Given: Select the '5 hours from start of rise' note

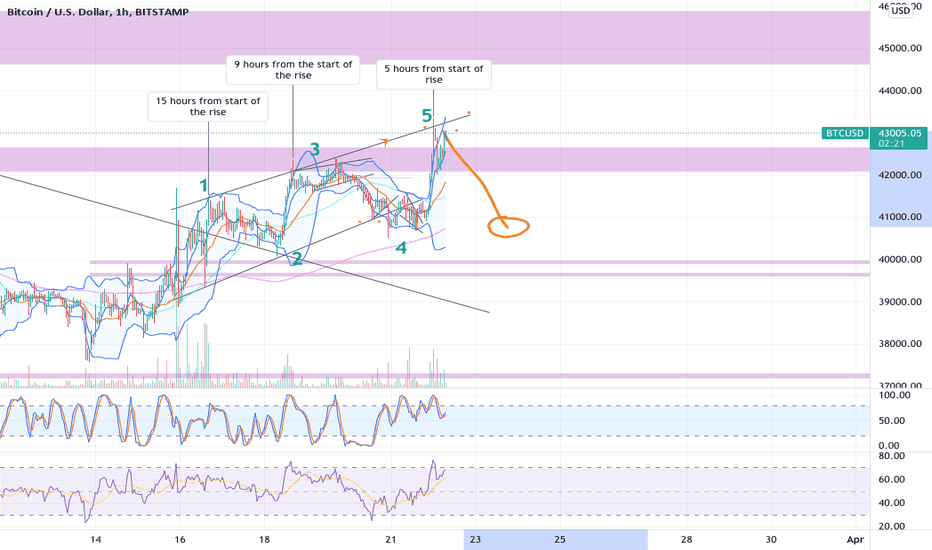Looking at the screenshot, I should pos(433,74).
